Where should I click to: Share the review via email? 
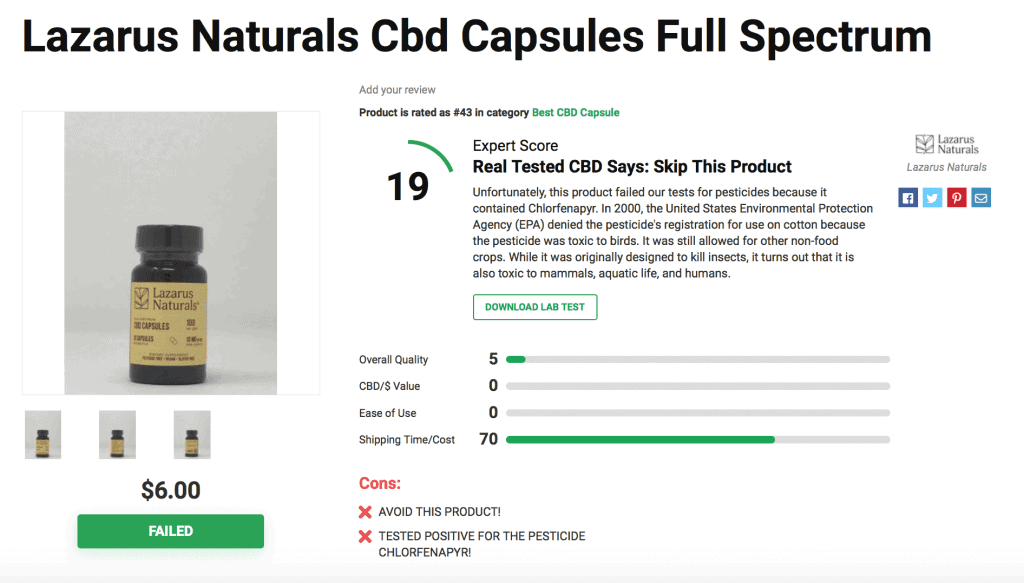coord(981,197)
